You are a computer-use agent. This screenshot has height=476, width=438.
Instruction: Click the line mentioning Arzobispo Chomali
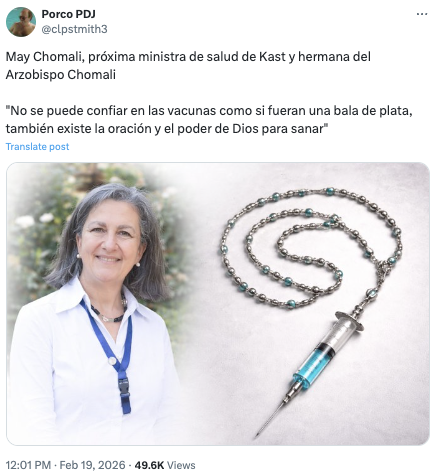point(61,74)
